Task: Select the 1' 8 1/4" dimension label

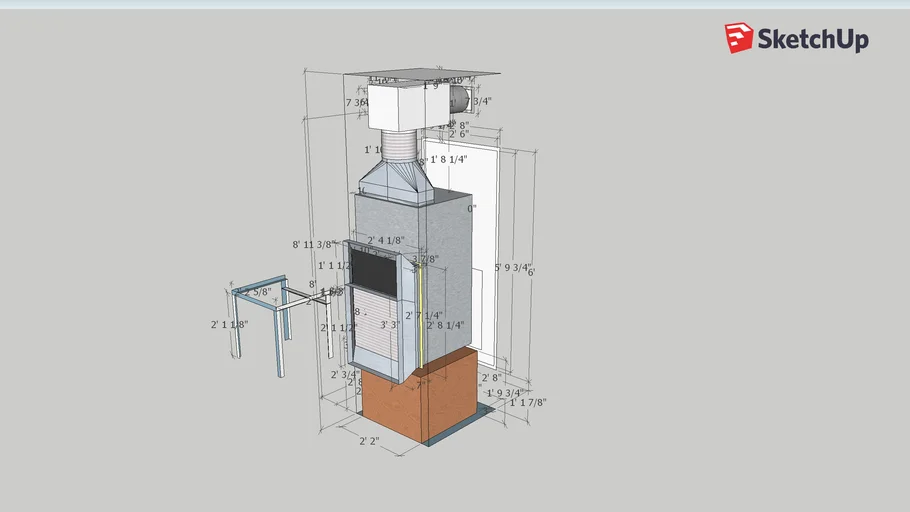Action: pos(449,159)
